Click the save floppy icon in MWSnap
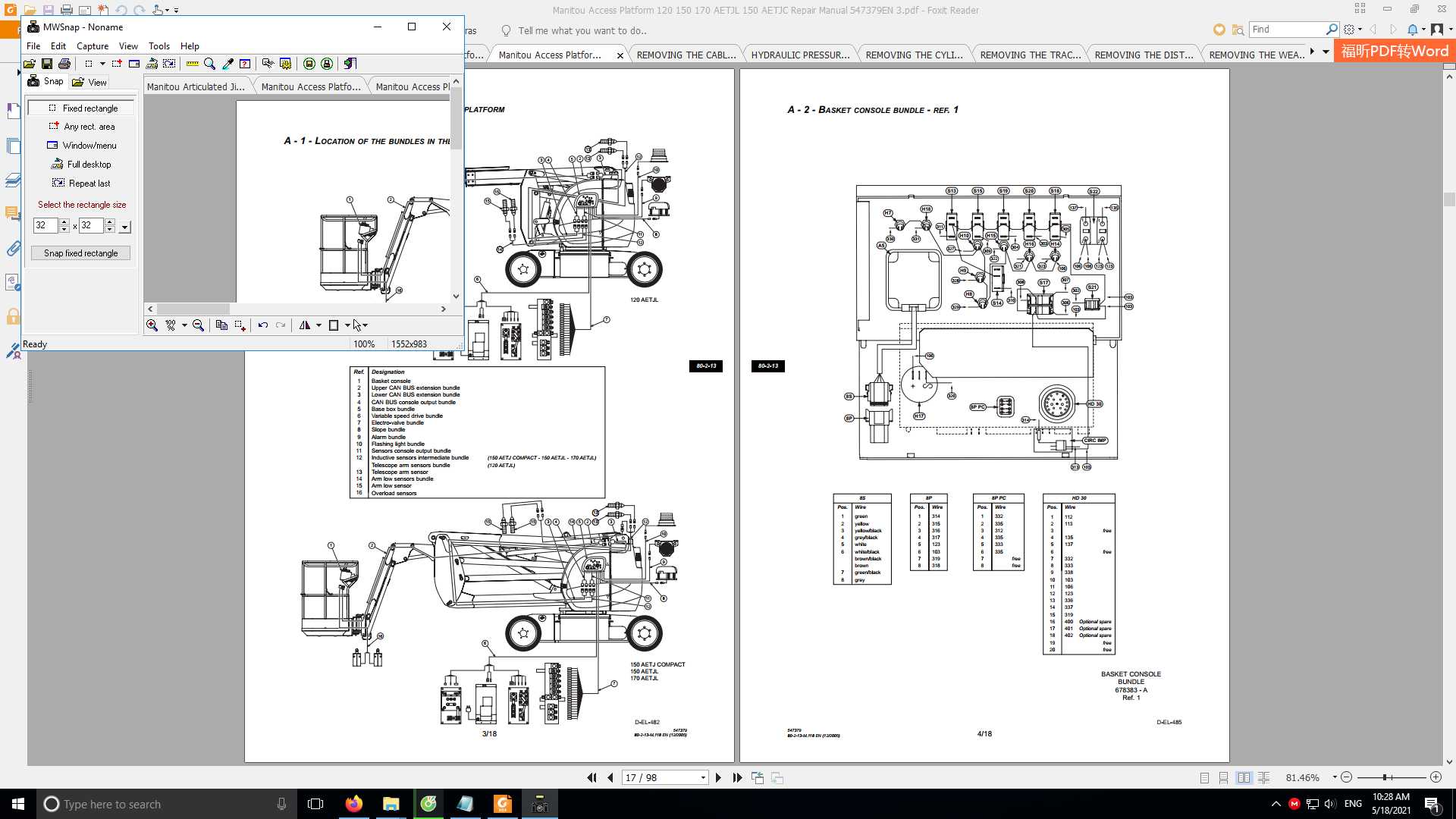Image resolution: width=1456 pixels, height=819 pixels. [x=47, y=64]
